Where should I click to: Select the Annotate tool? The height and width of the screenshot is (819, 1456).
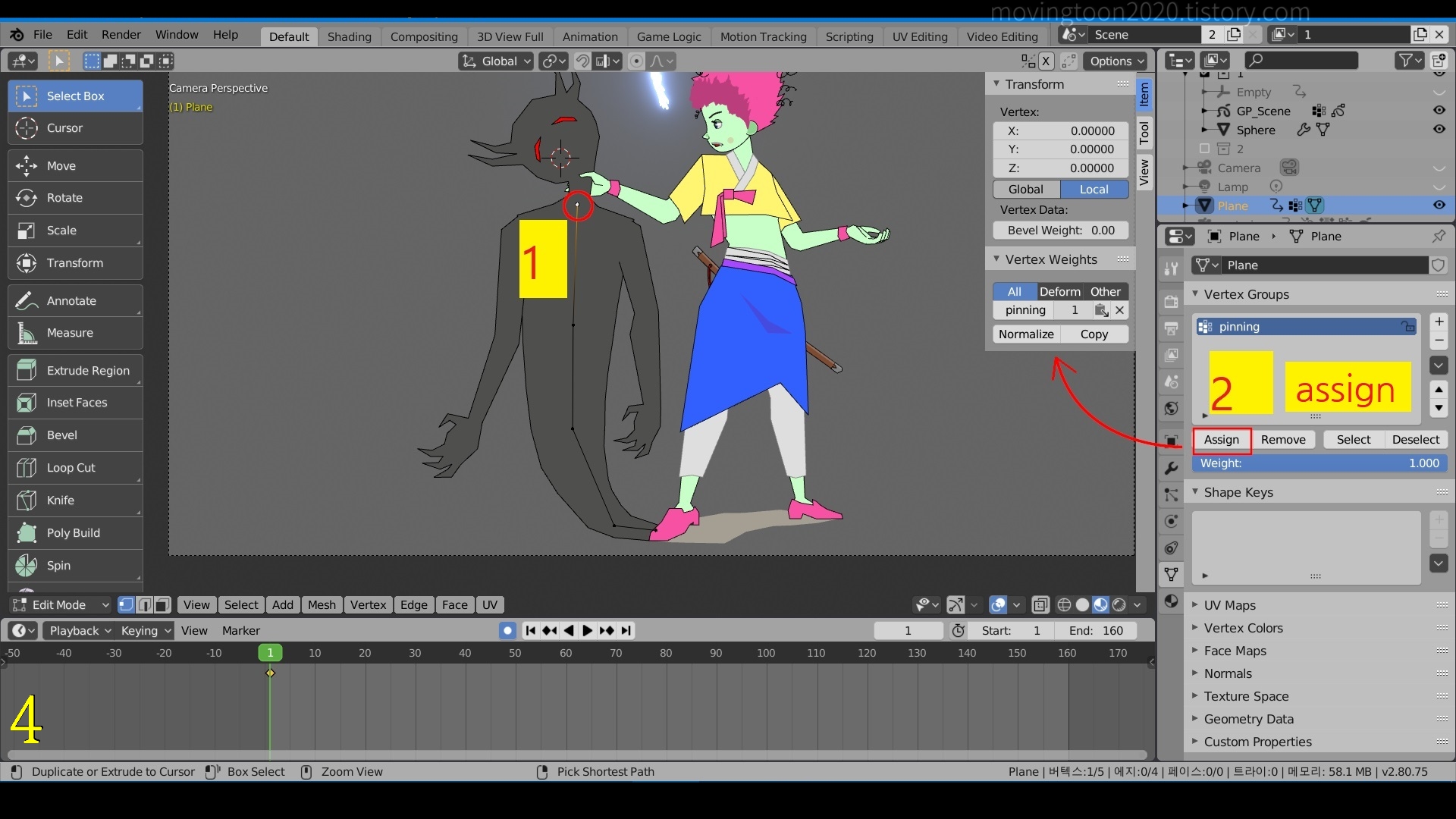coord(75,301)
